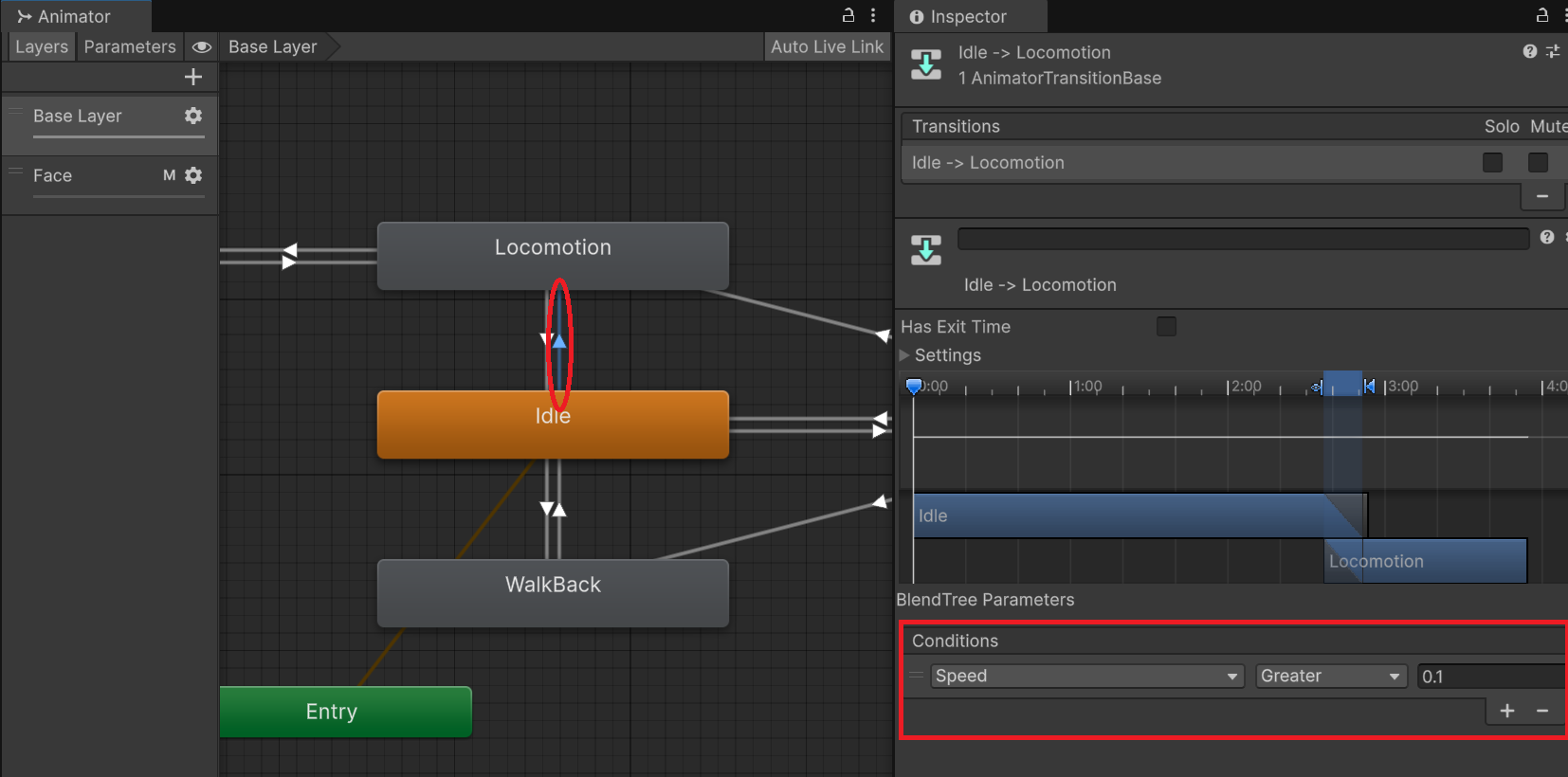Lock the Inspector panel
This screenshot has height=777, width=1568.
click(x=1542, y=15)
